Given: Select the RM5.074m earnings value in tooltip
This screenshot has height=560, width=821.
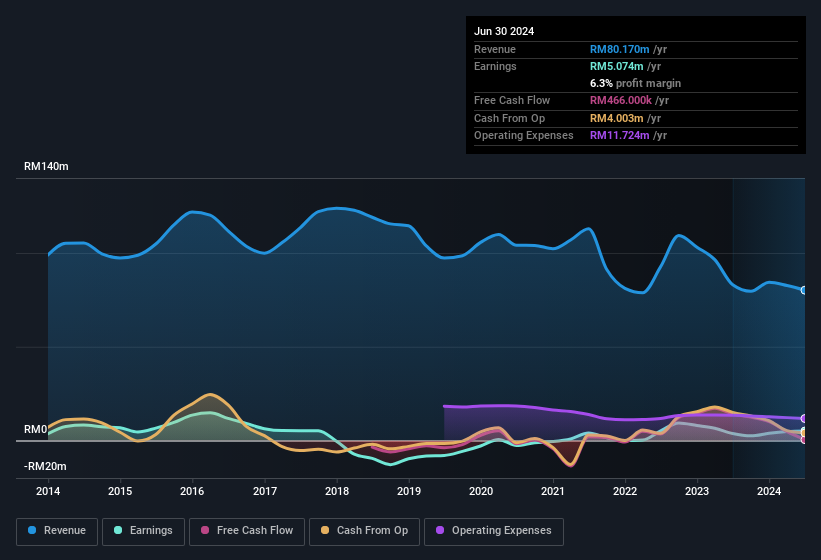Looking at the screenshot, I should tap(617, 66).
